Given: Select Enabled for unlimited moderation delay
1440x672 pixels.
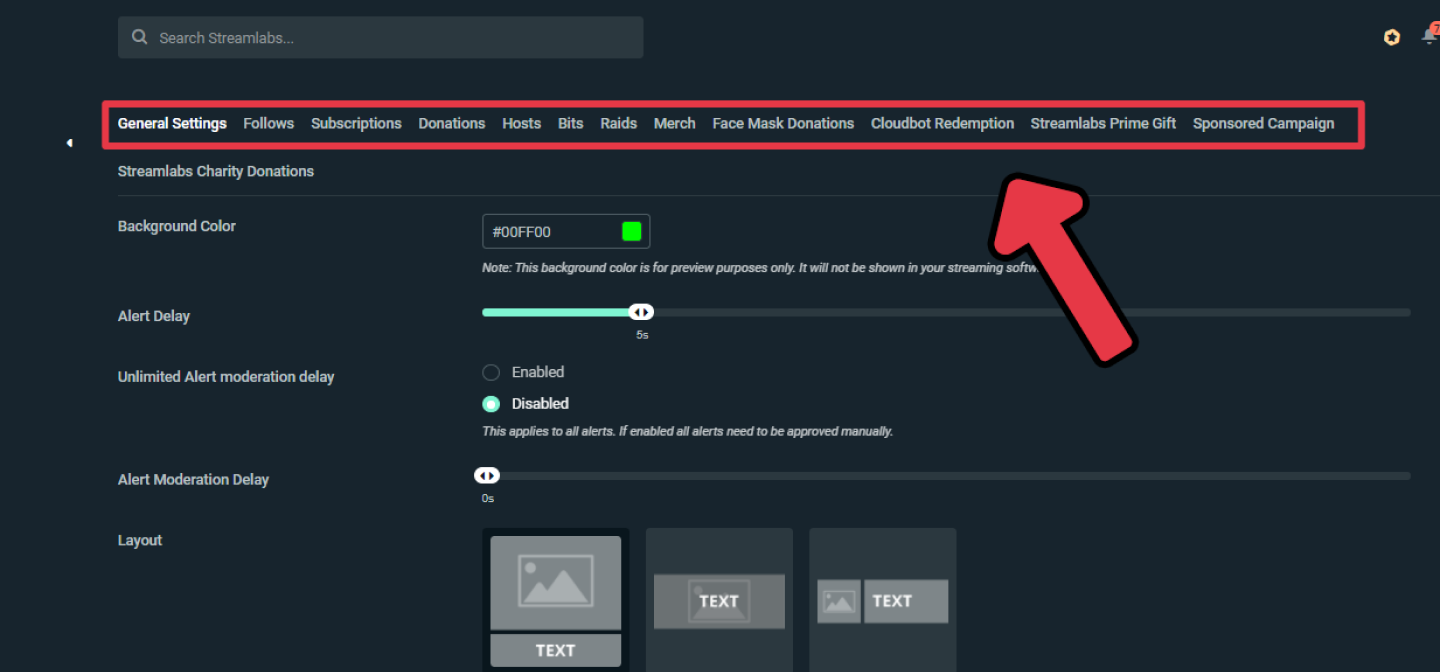Looking at the screenshot, I should click(491, 372).
